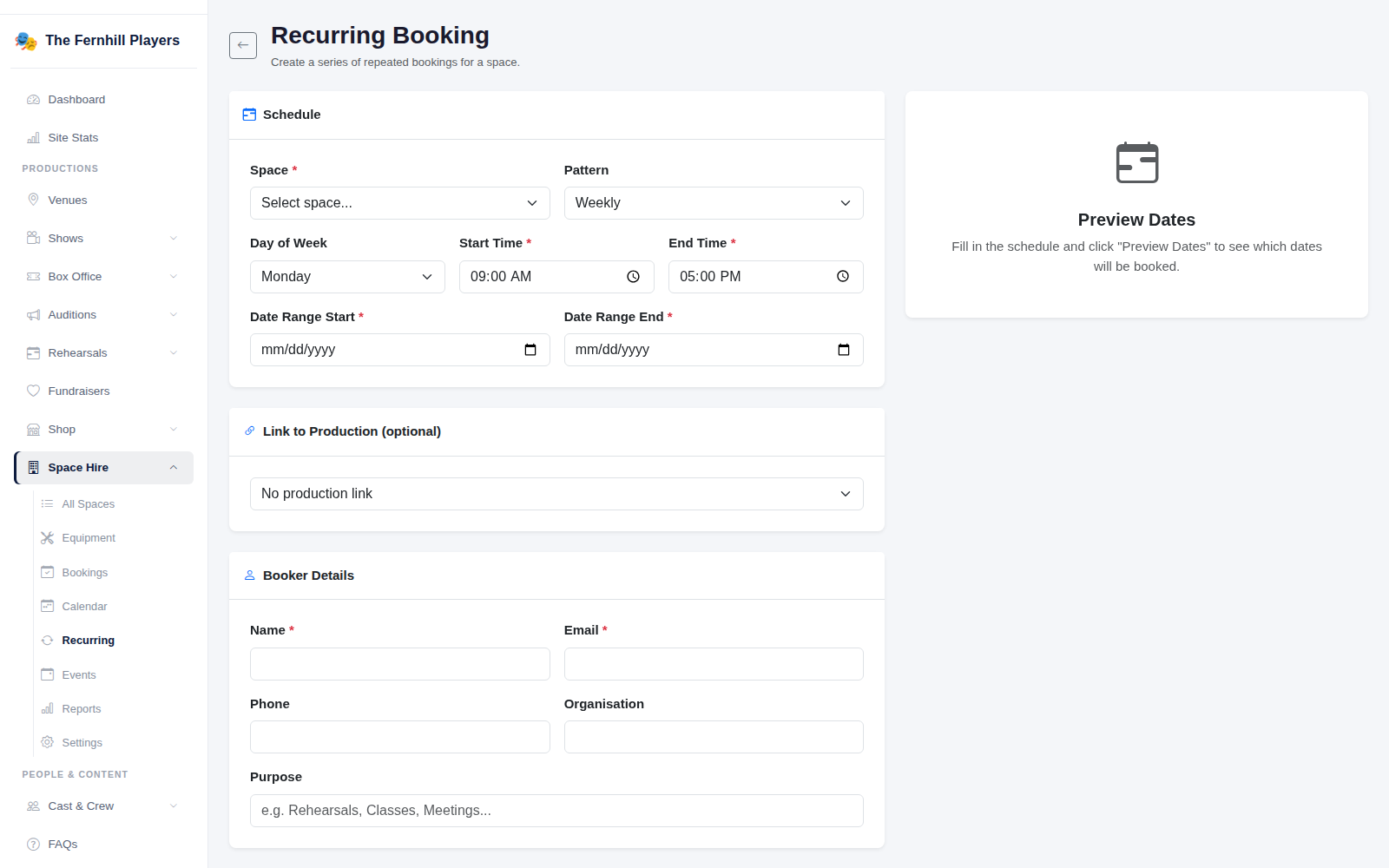Viewport: 1389px width, 868px height.
Task: Open Bookings in the Space Hire menu
Action: point(85,573)
